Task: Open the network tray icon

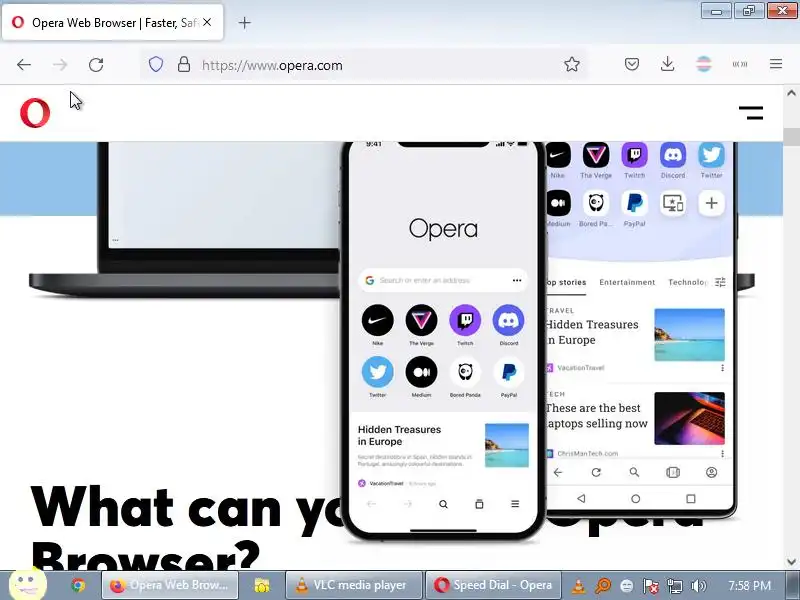Action: (674, 586)
